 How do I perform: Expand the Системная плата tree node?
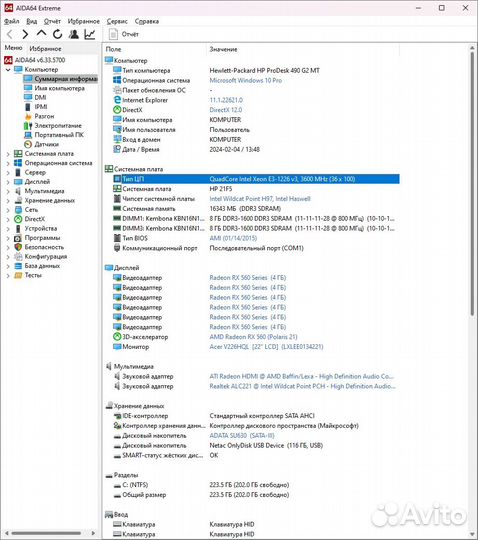[x=8, y=154]
